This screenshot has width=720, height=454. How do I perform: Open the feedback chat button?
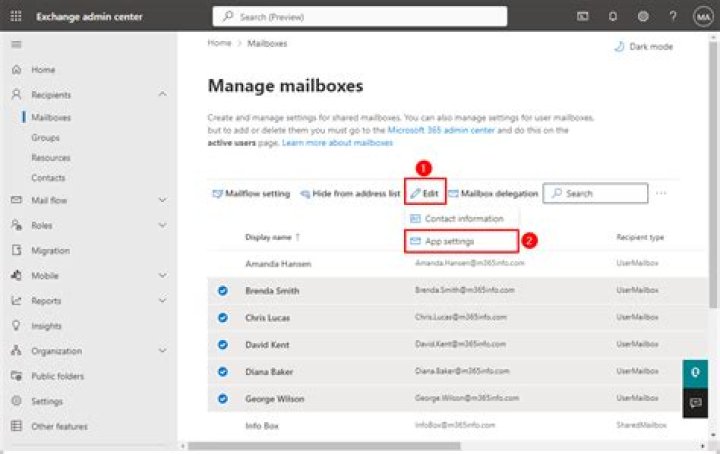pos(695,403)
